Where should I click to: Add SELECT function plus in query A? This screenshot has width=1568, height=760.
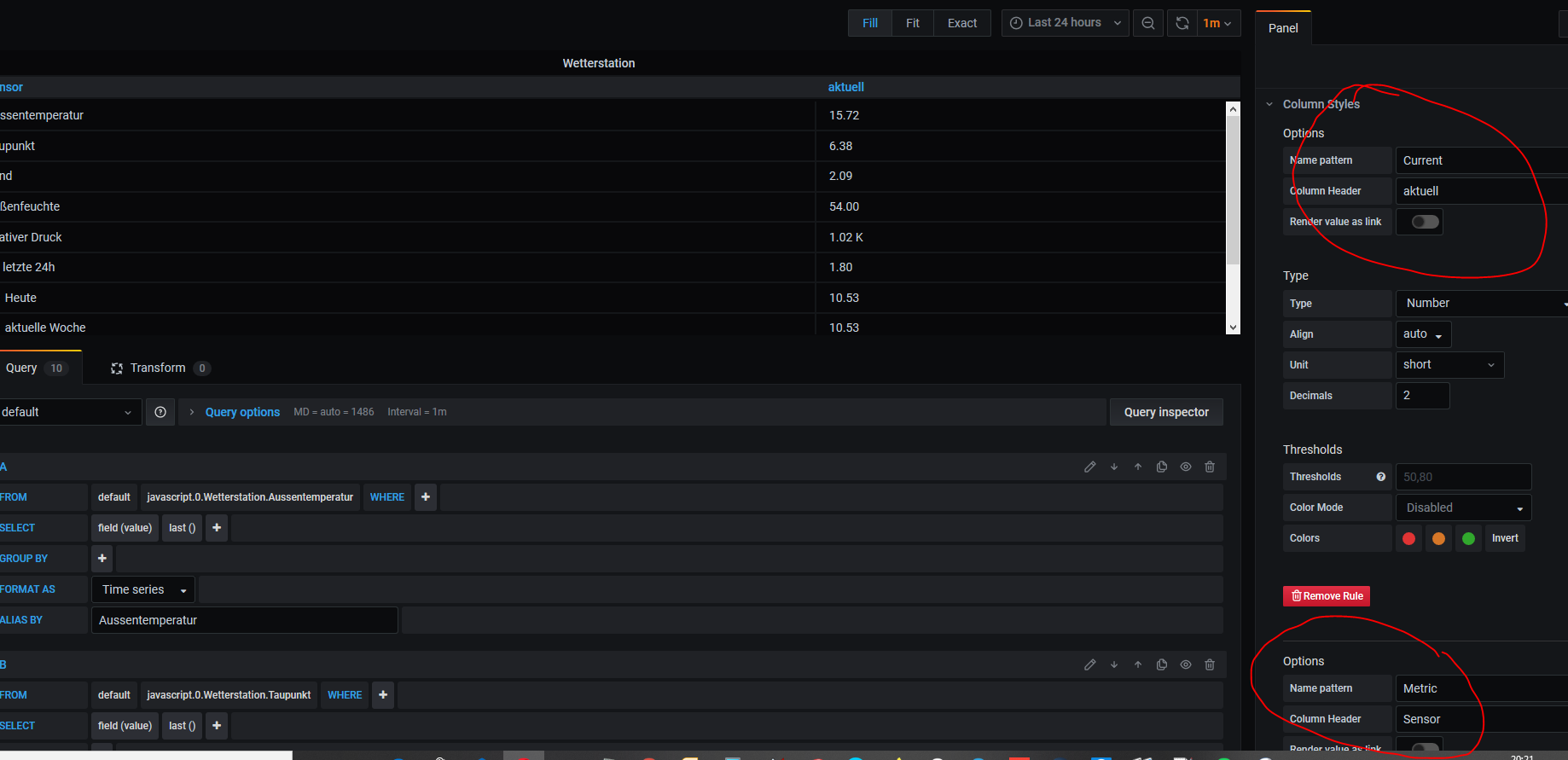[x=217, y=528]
